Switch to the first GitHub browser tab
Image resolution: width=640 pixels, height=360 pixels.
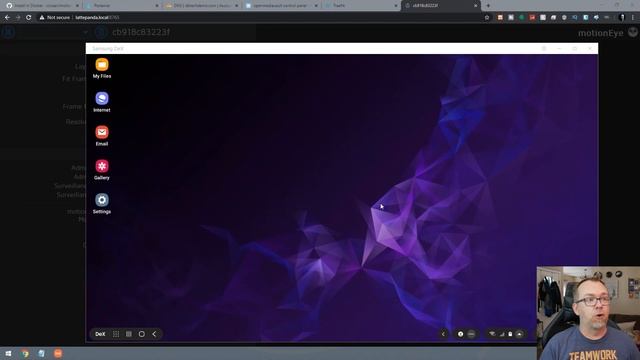42,6
